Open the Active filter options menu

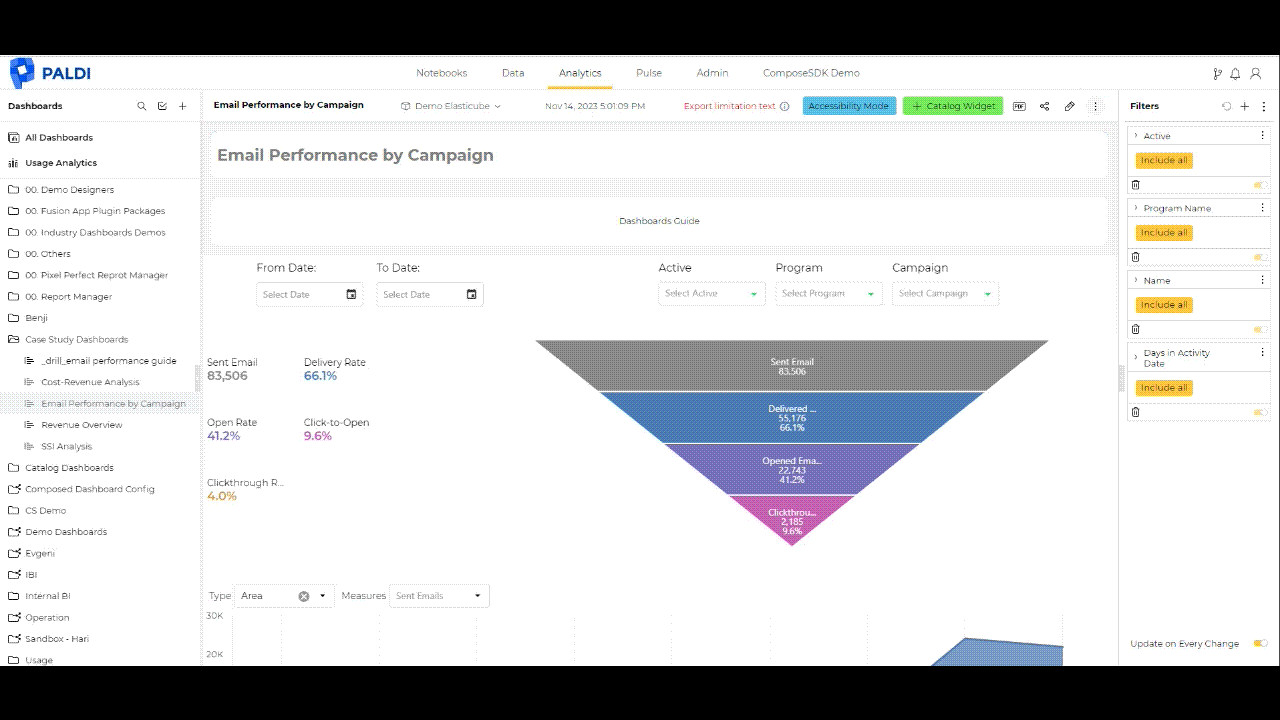(x=1262, y=136)
